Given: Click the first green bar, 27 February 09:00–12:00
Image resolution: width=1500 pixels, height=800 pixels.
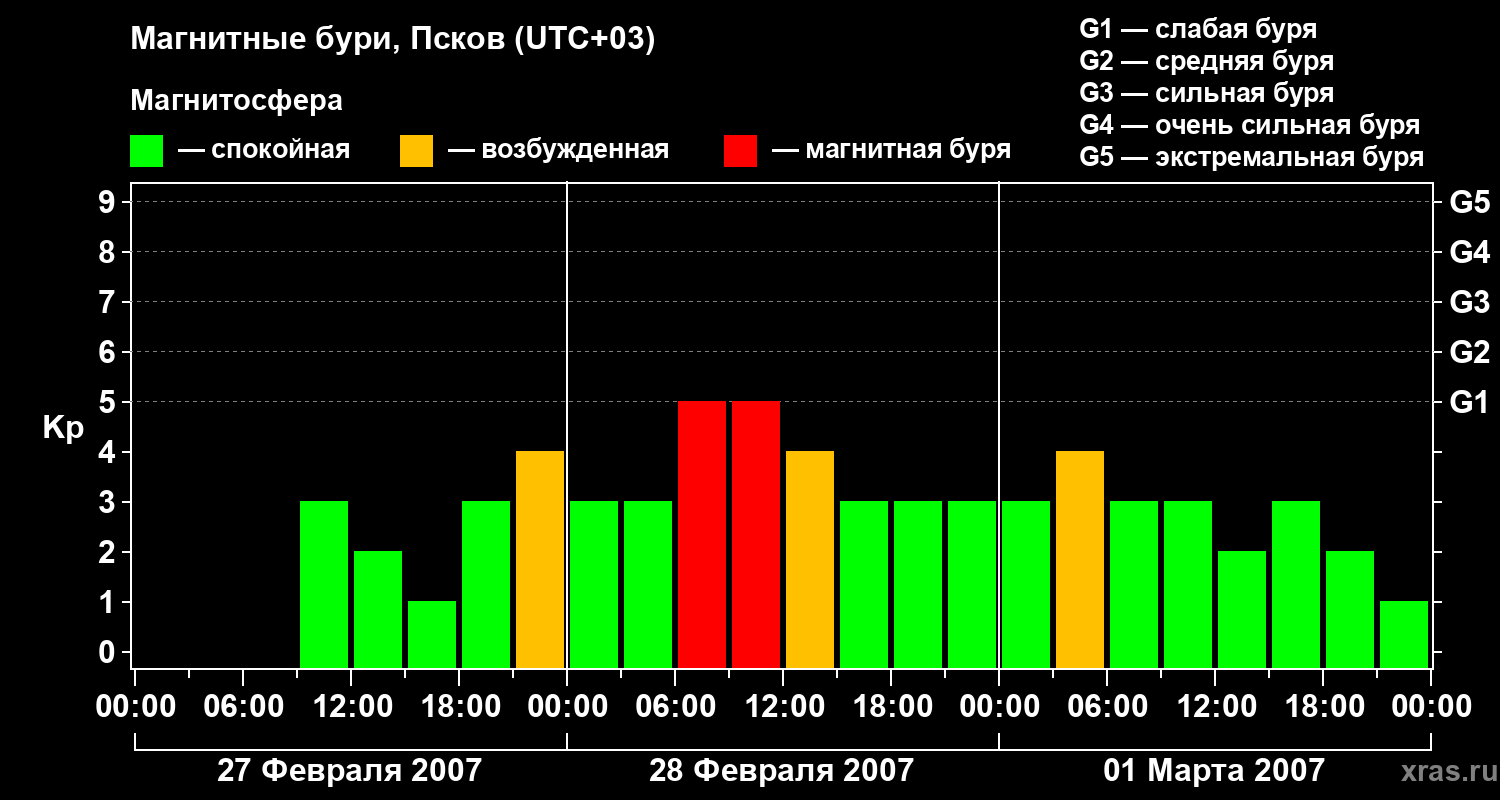Looking at the screenshot, I should 324,584.
